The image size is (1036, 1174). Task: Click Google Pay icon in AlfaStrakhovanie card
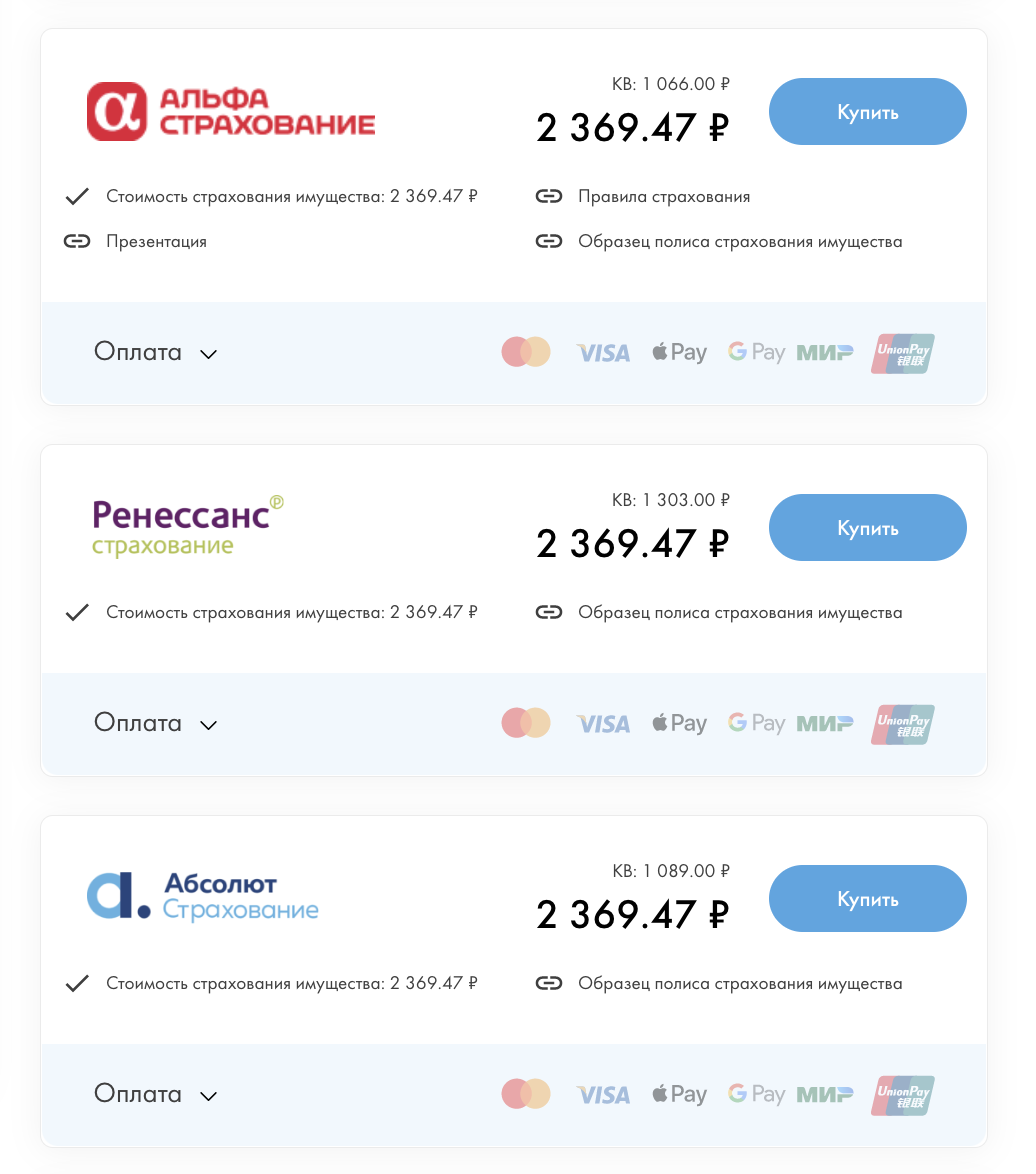pos(756,352)
